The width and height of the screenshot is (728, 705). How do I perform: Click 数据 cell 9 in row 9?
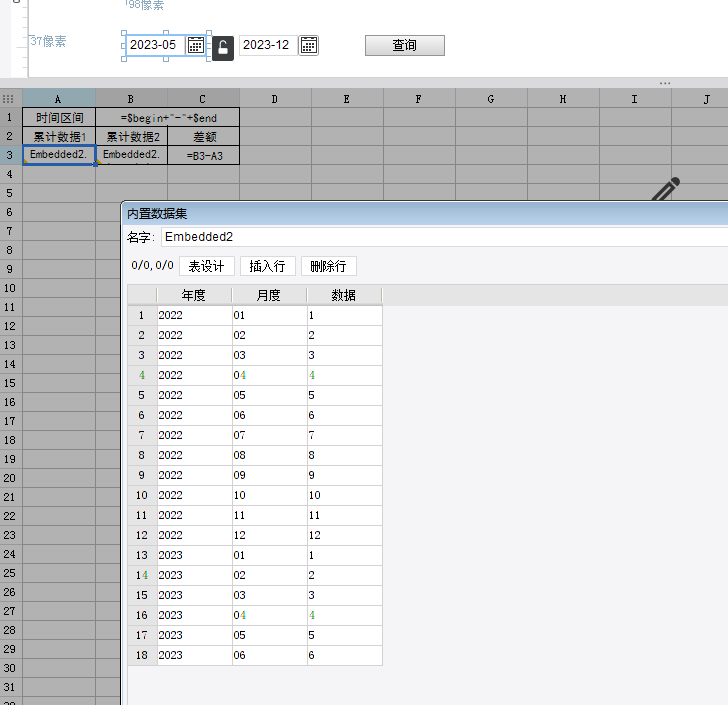pos(345,476)
